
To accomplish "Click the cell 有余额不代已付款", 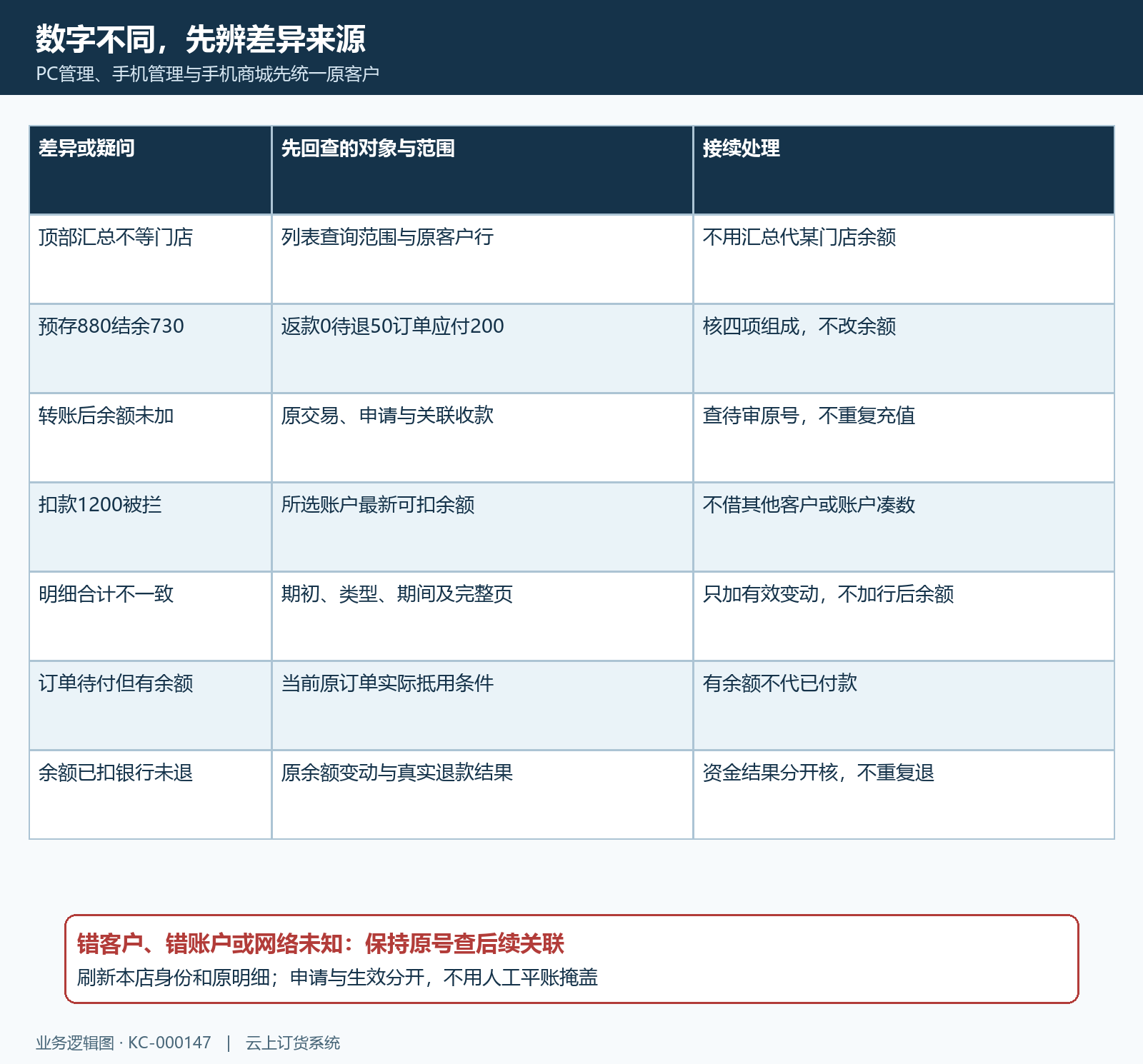I will click(904, 706).
